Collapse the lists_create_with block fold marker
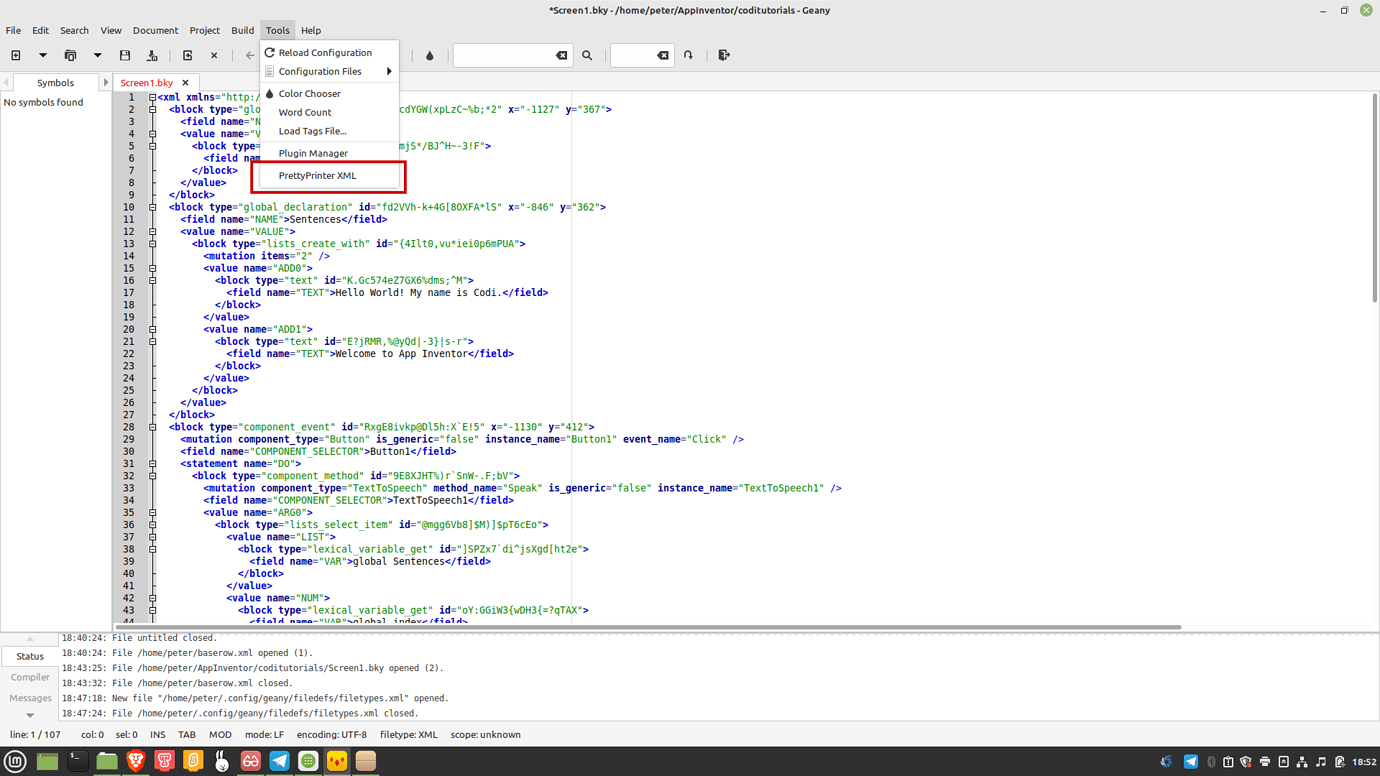Image resolution: width=1380 pixels, height=776 pixels. pos(151,243)
